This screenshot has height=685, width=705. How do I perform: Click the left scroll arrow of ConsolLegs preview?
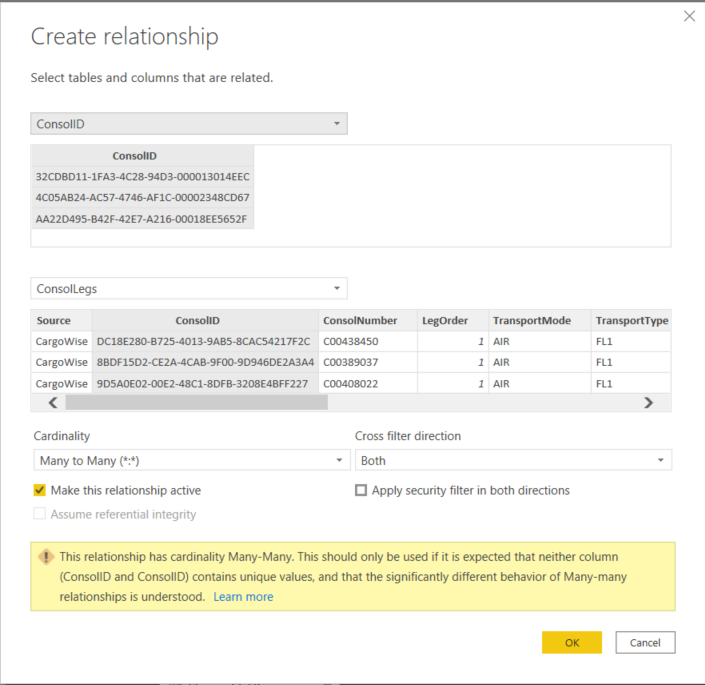53,402
